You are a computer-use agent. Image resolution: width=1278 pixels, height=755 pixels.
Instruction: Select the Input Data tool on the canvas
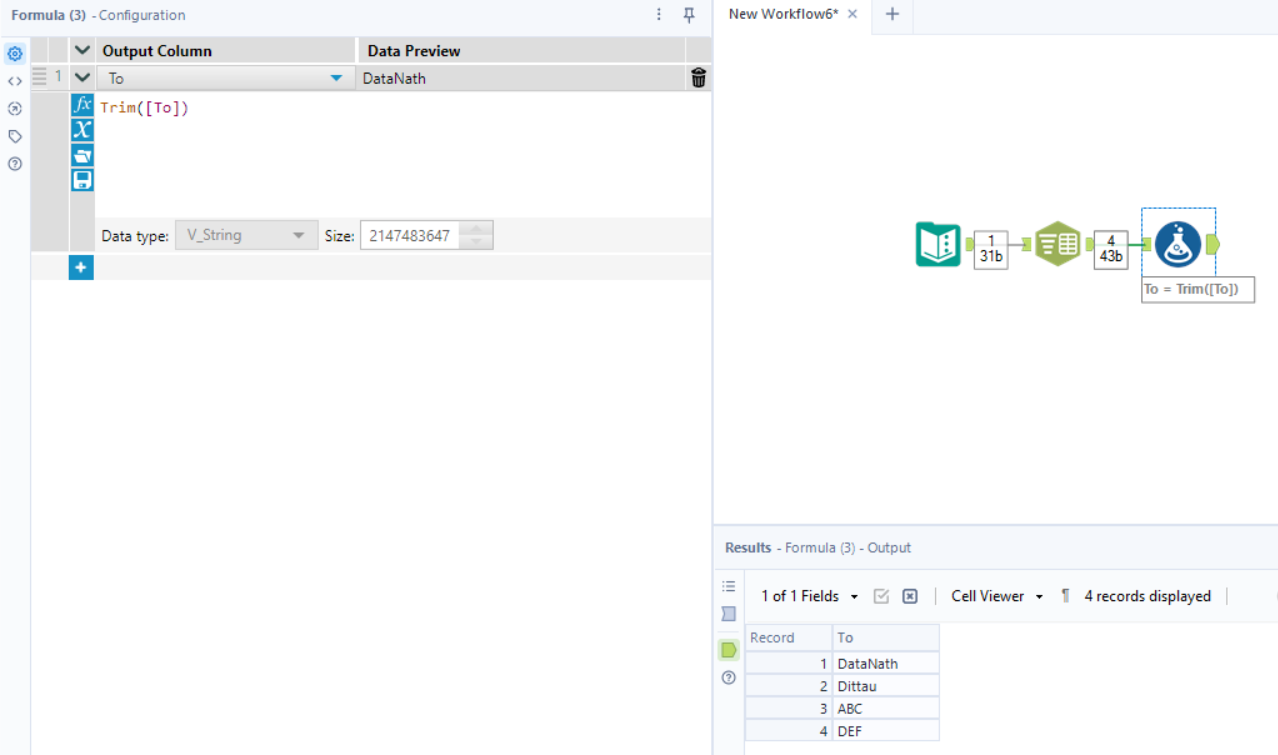click(938, 243)
